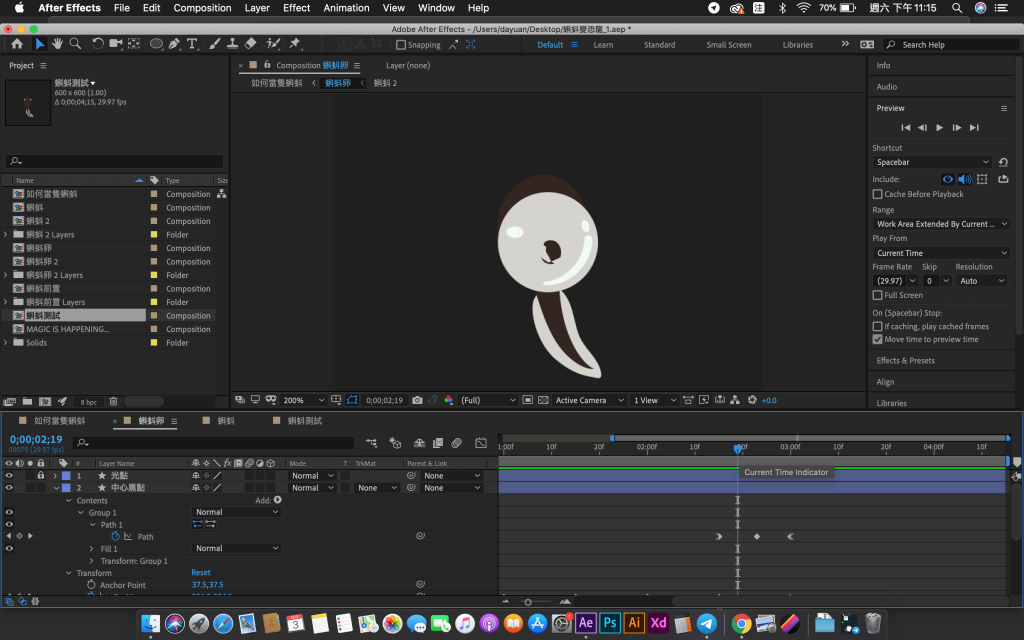Click Reset next to Transform

(x=200, y=573)
